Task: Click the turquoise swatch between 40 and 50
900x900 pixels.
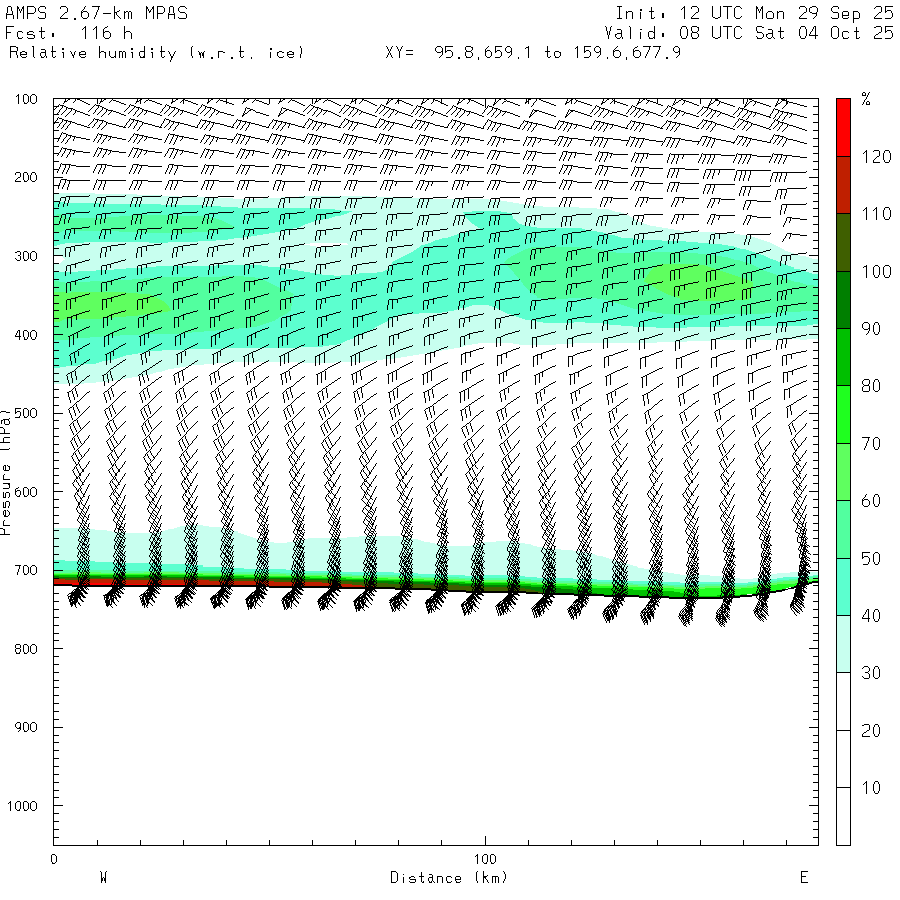Action: point(843,587)
